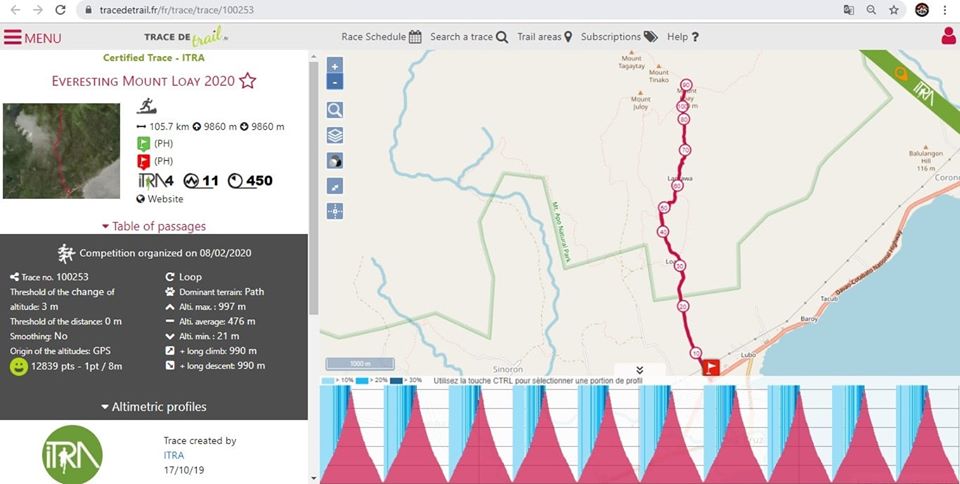Screen dimensions: 960x484
Task: Click the trail running activity icon
Action: click(146, 106)
